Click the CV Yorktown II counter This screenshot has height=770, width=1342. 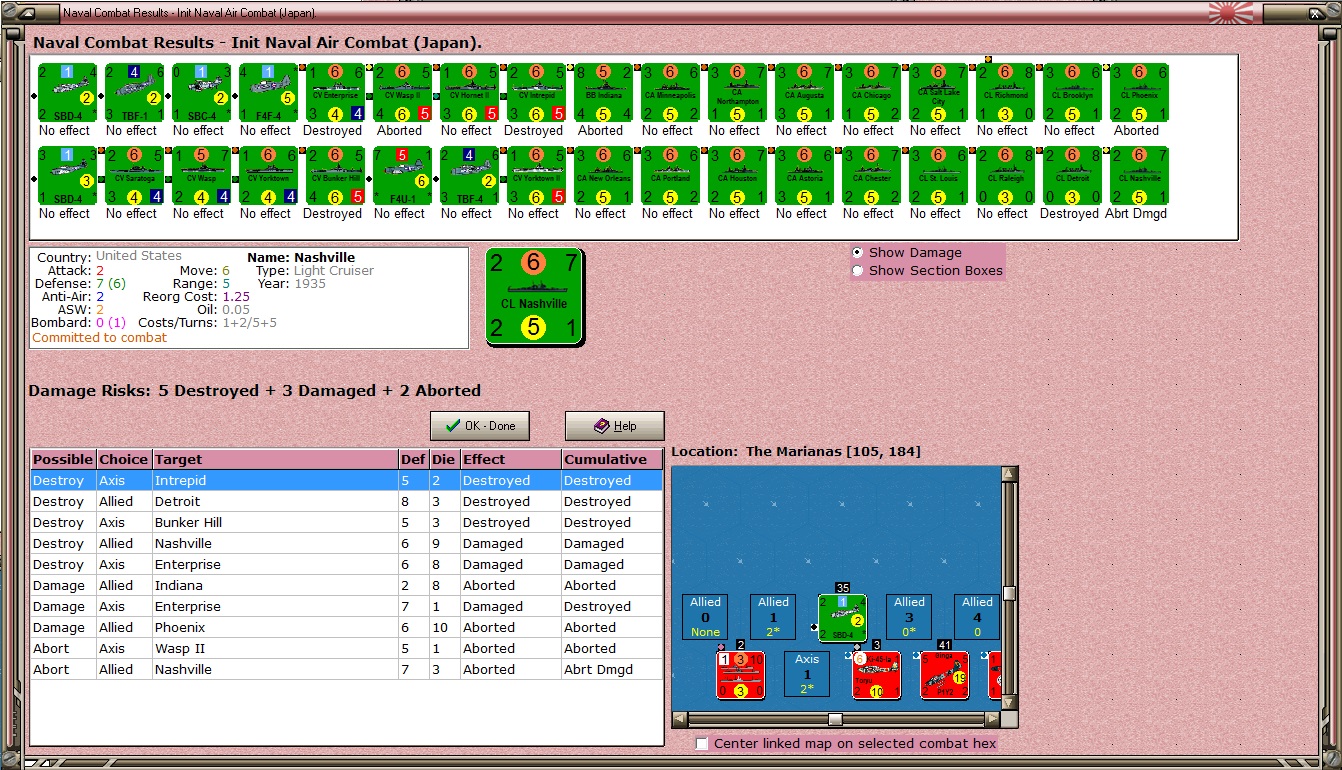tap(535, 176)
